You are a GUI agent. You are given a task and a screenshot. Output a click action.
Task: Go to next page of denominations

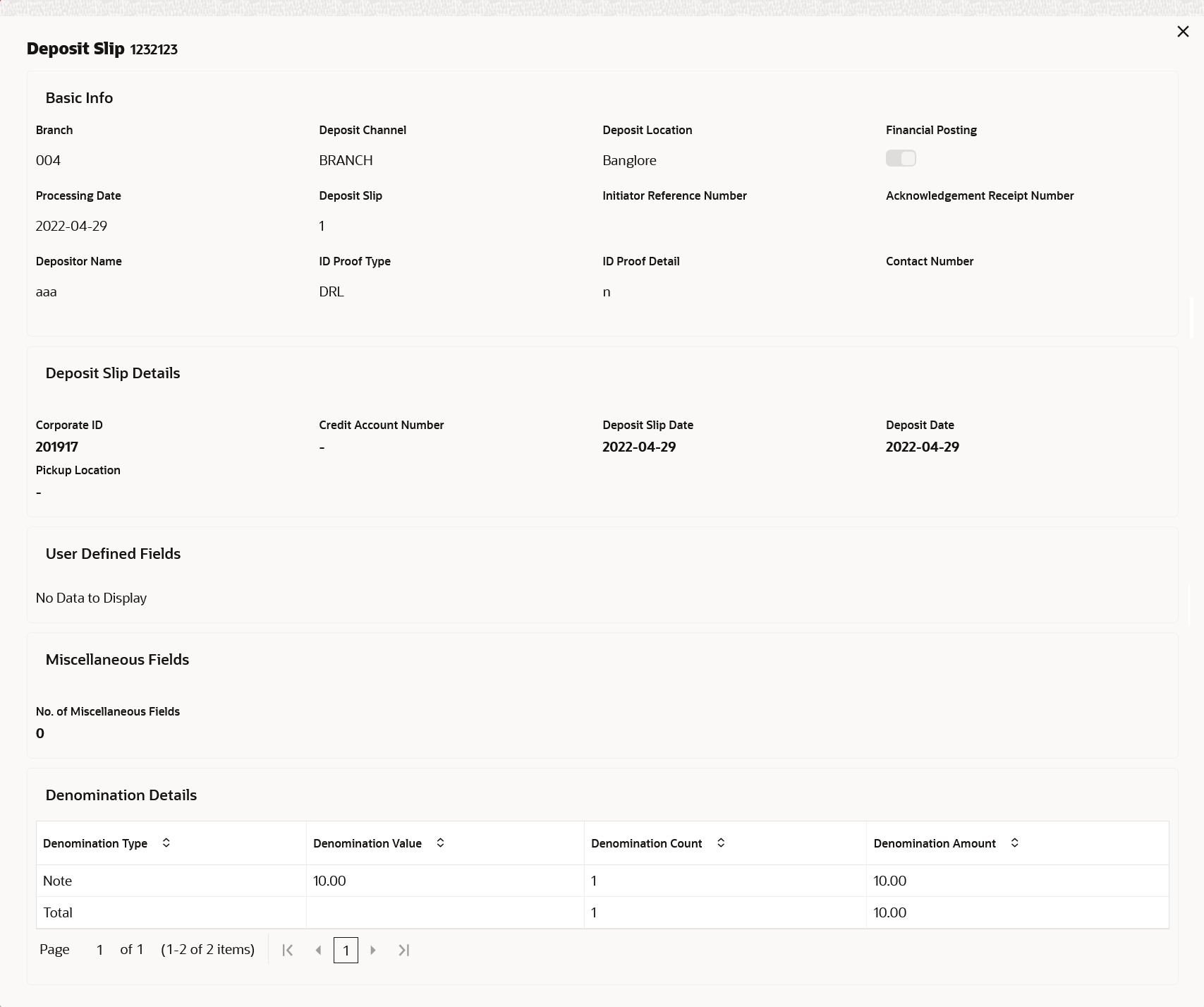tap(373, 950)
